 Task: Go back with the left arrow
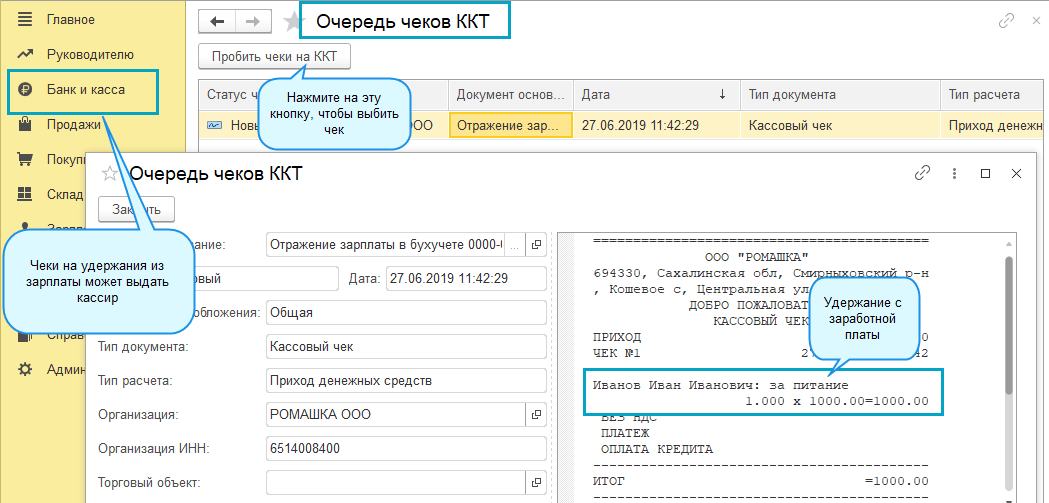(x=217, y=21)
